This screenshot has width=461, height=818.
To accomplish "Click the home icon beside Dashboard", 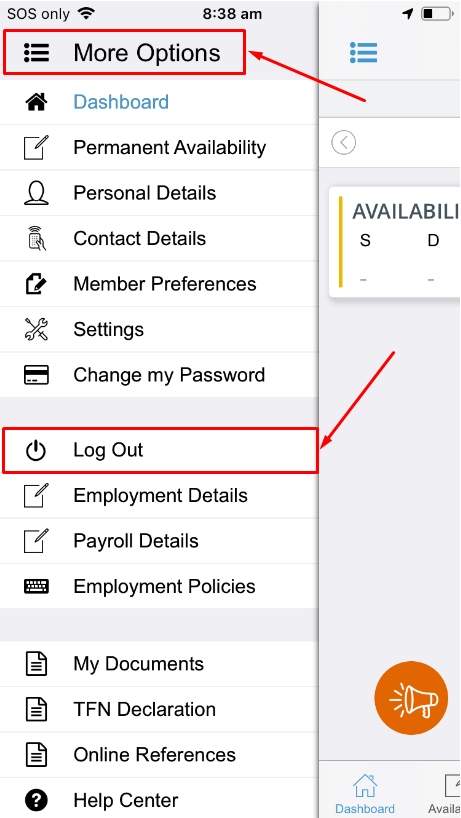I will click(x=37, y=102).
